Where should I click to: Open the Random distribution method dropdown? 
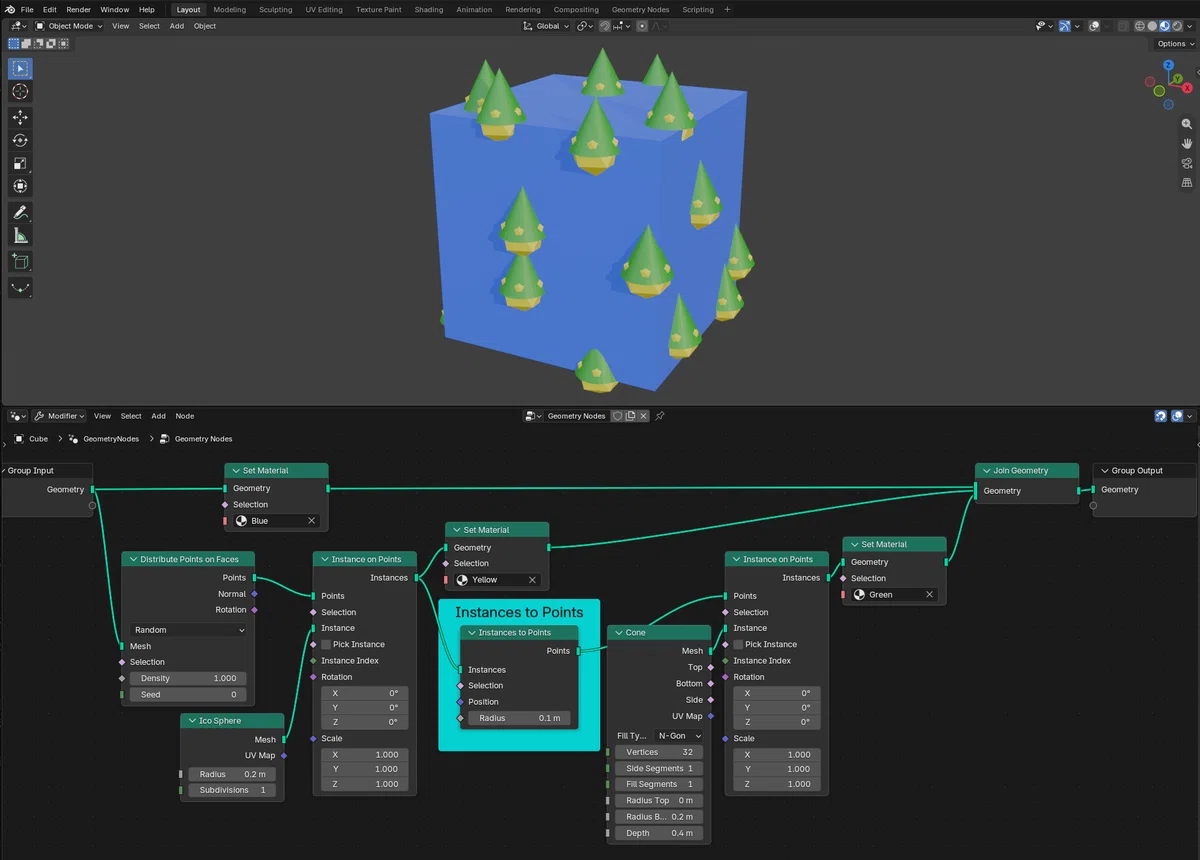point(188,630)
